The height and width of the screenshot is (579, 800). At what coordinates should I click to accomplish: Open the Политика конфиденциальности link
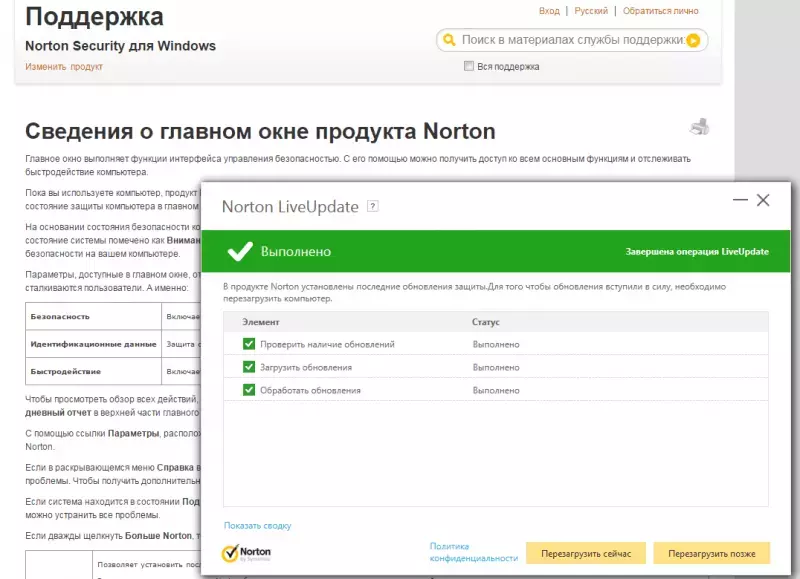tap(473, 552)
